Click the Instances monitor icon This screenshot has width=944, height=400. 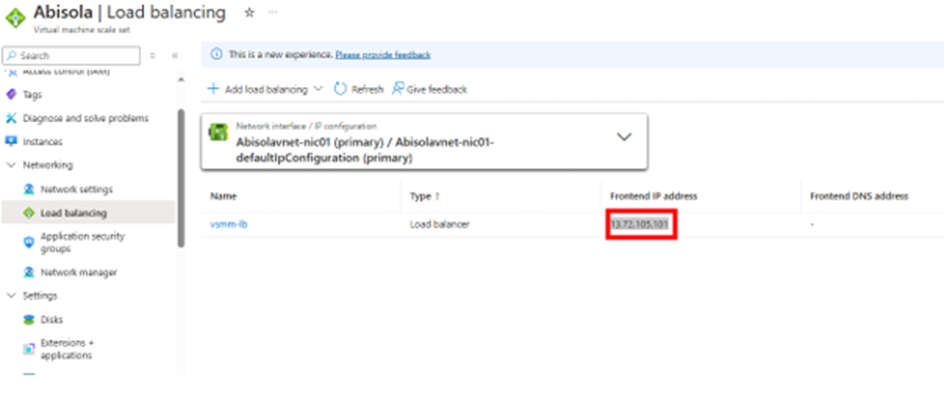(x=12, y=142)
